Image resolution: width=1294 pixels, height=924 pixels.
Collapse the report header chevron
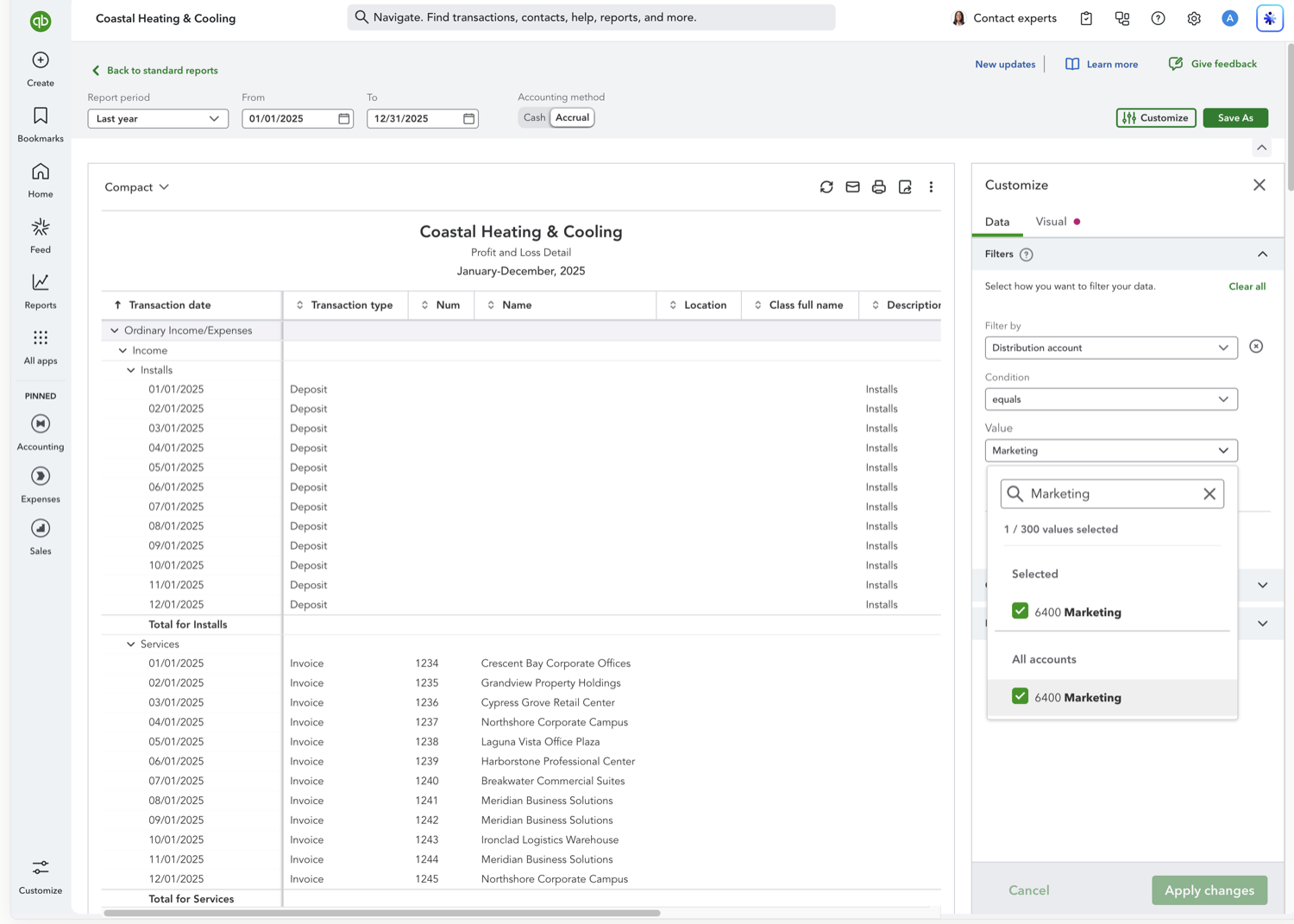1262,148
